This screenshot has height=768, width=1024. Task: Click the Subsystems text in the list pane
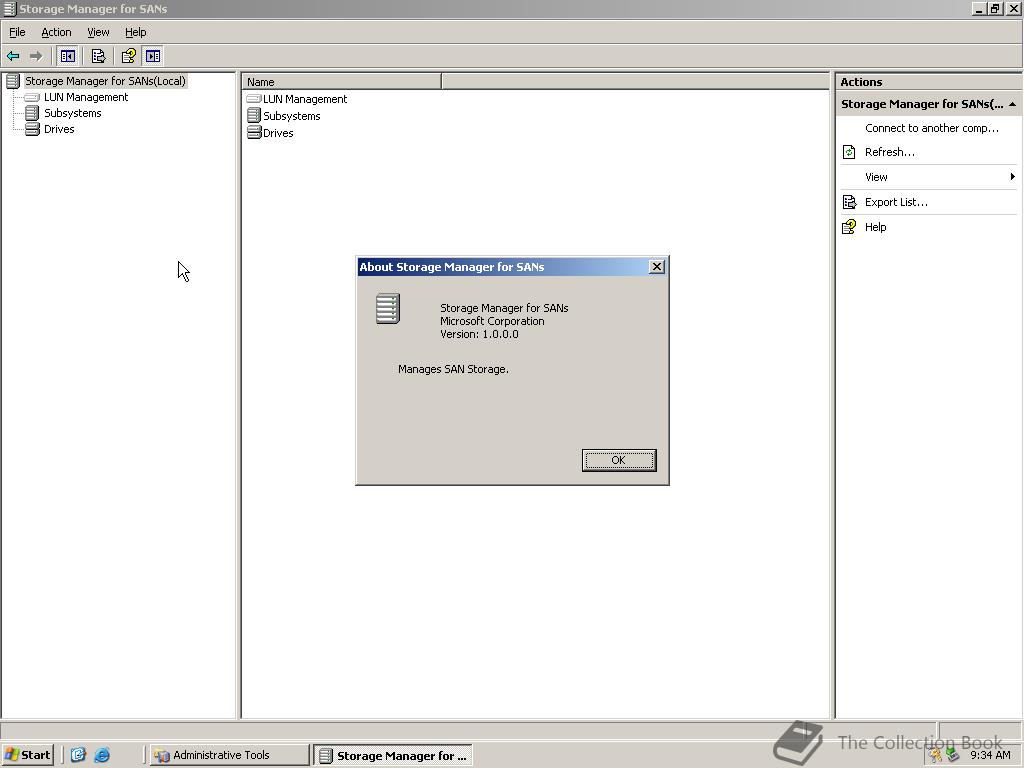291,116
